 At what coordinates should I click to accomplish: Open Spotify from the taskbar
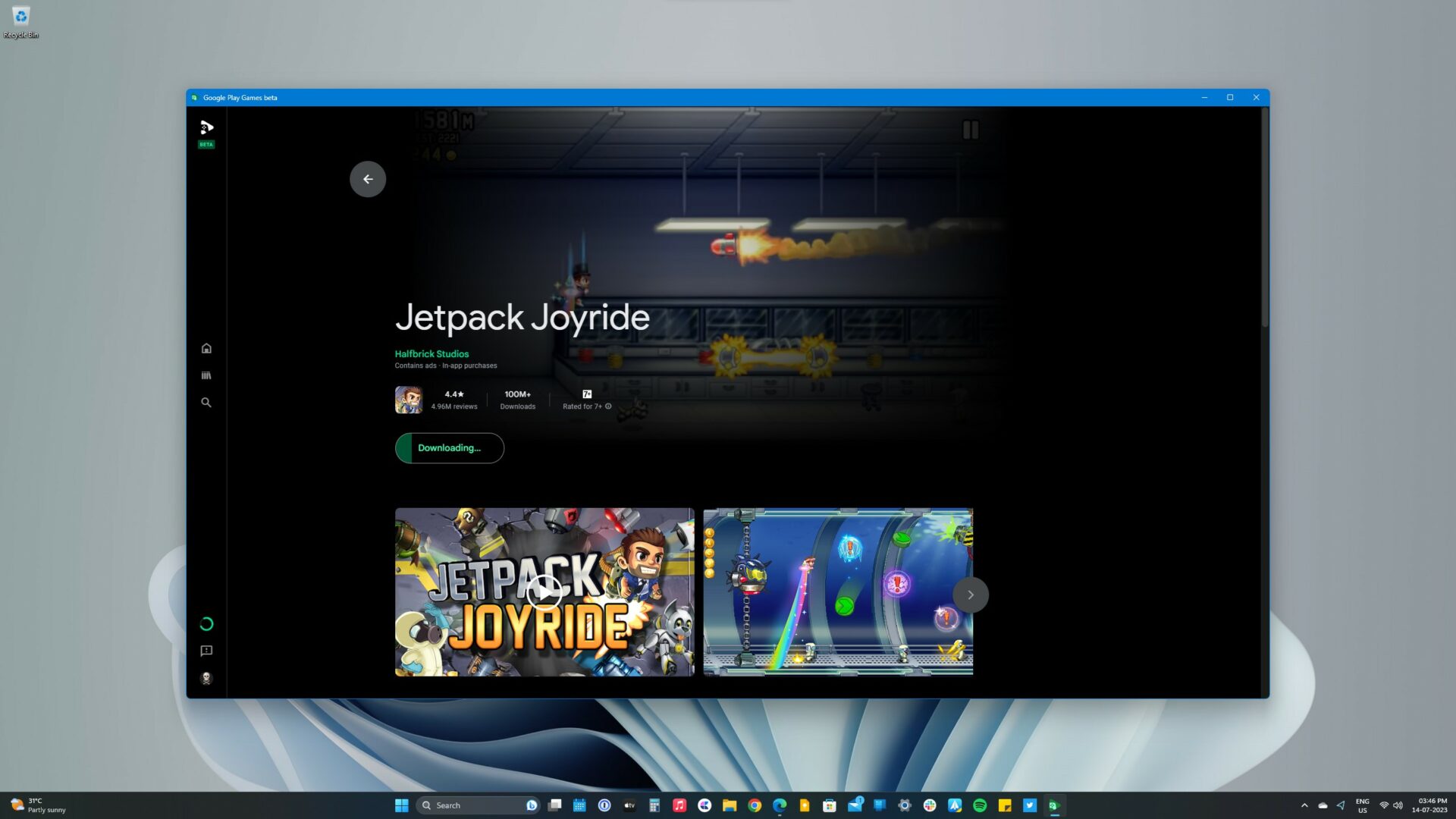tap(980, 805)
